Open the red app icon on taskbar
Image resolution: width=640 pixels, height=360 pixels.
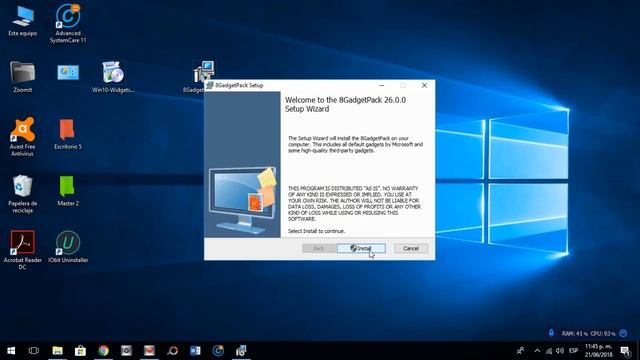click(x=149, y=351)
